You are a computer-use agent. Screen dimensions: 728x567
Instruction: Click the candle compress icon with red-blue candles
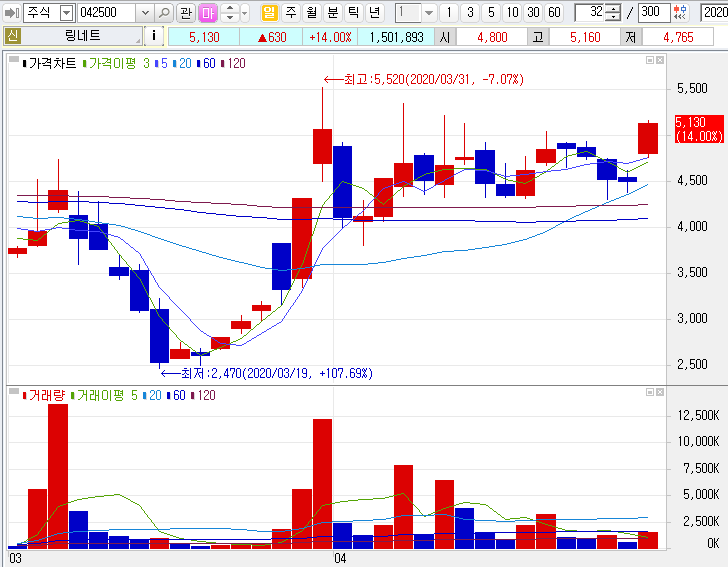click(x=680, y=13)
